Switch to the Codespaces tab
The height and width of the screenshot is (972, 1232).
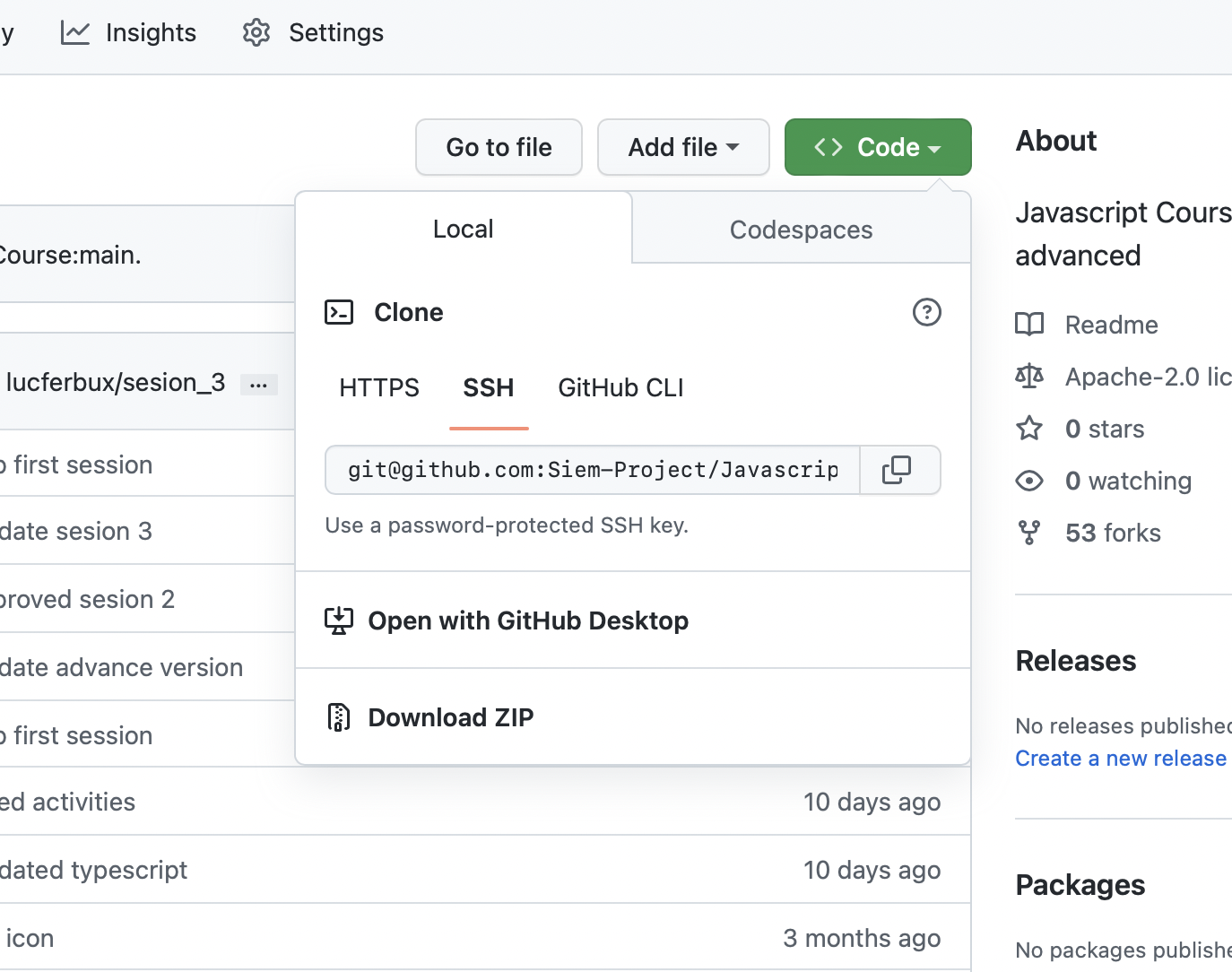(x=801, y=229)
